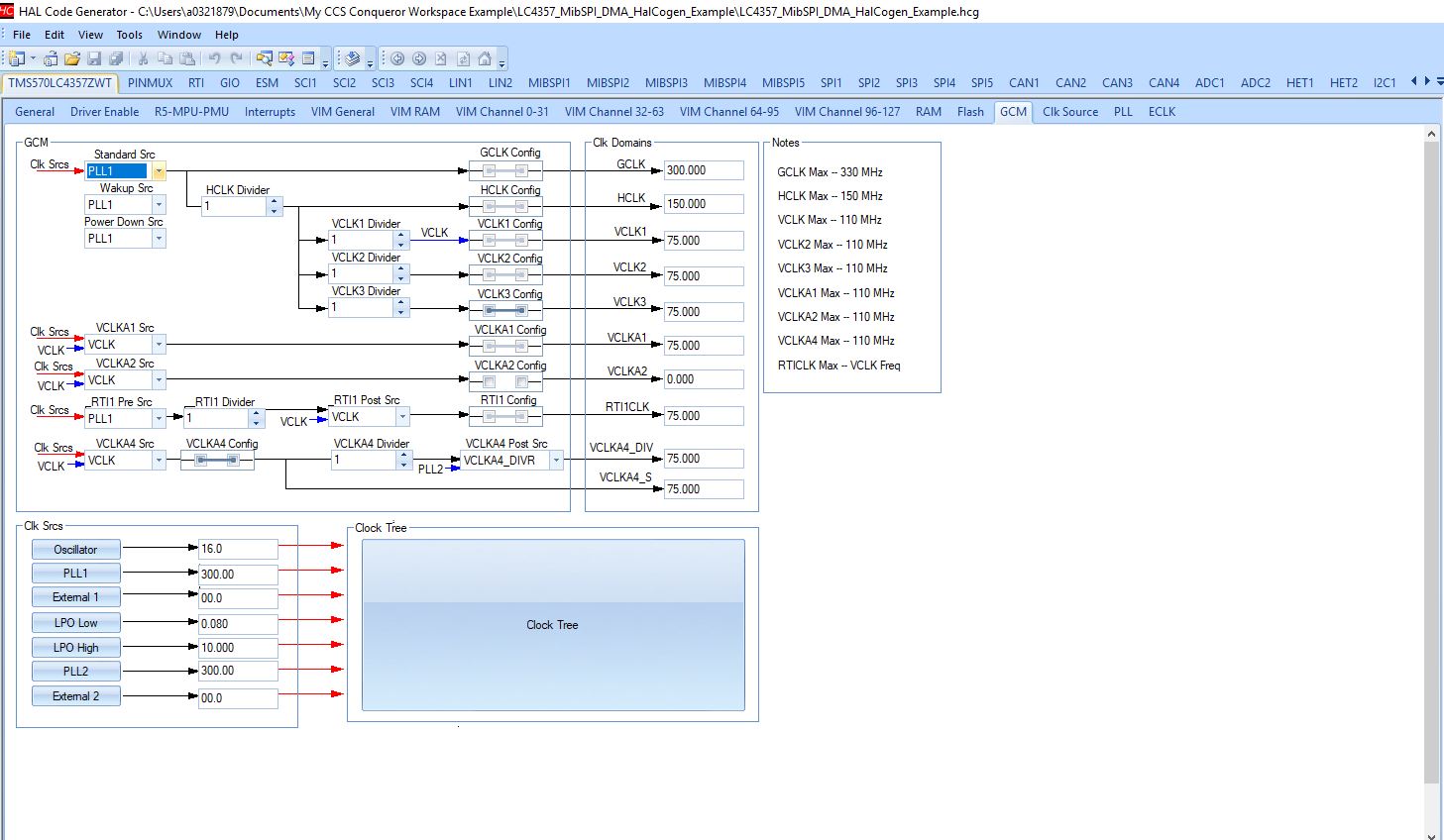The image size is (1444, 840).
Task: Switch to the VIM RAM tab
Action: click(415, 112)
